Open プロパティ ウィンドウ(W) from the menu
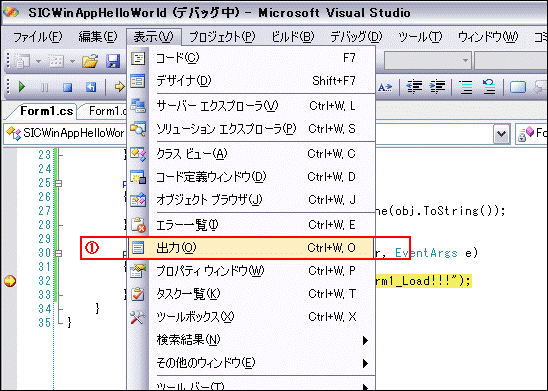This screenshot has width=548, height=391. click(251, 271)
